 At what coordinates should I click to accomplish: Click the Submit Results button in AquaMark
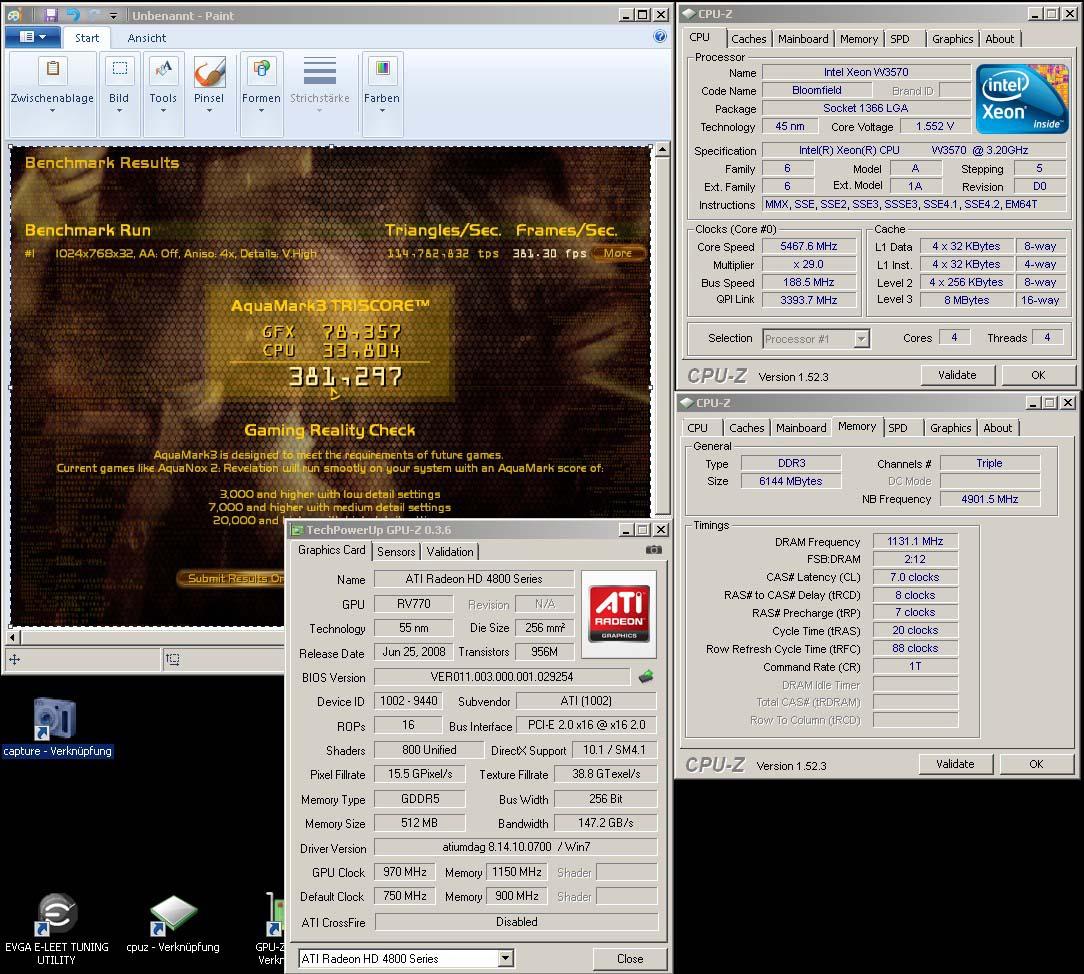click(x=232, y=578)
